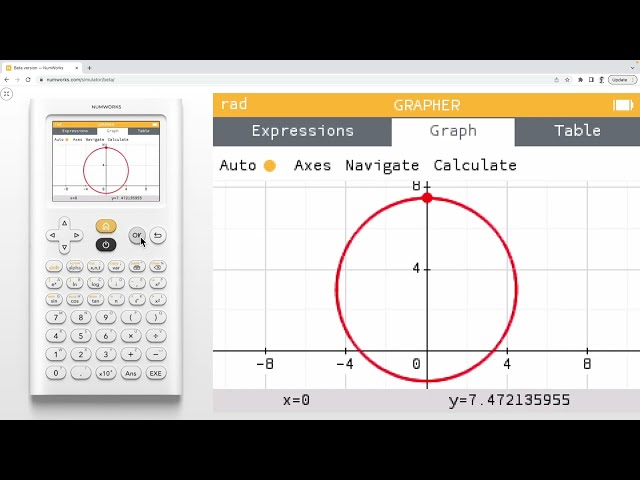Viewport: 640px width, 480px height.
Task: Click the imaginary i key on calculator
Action: [x=116, y=283]
